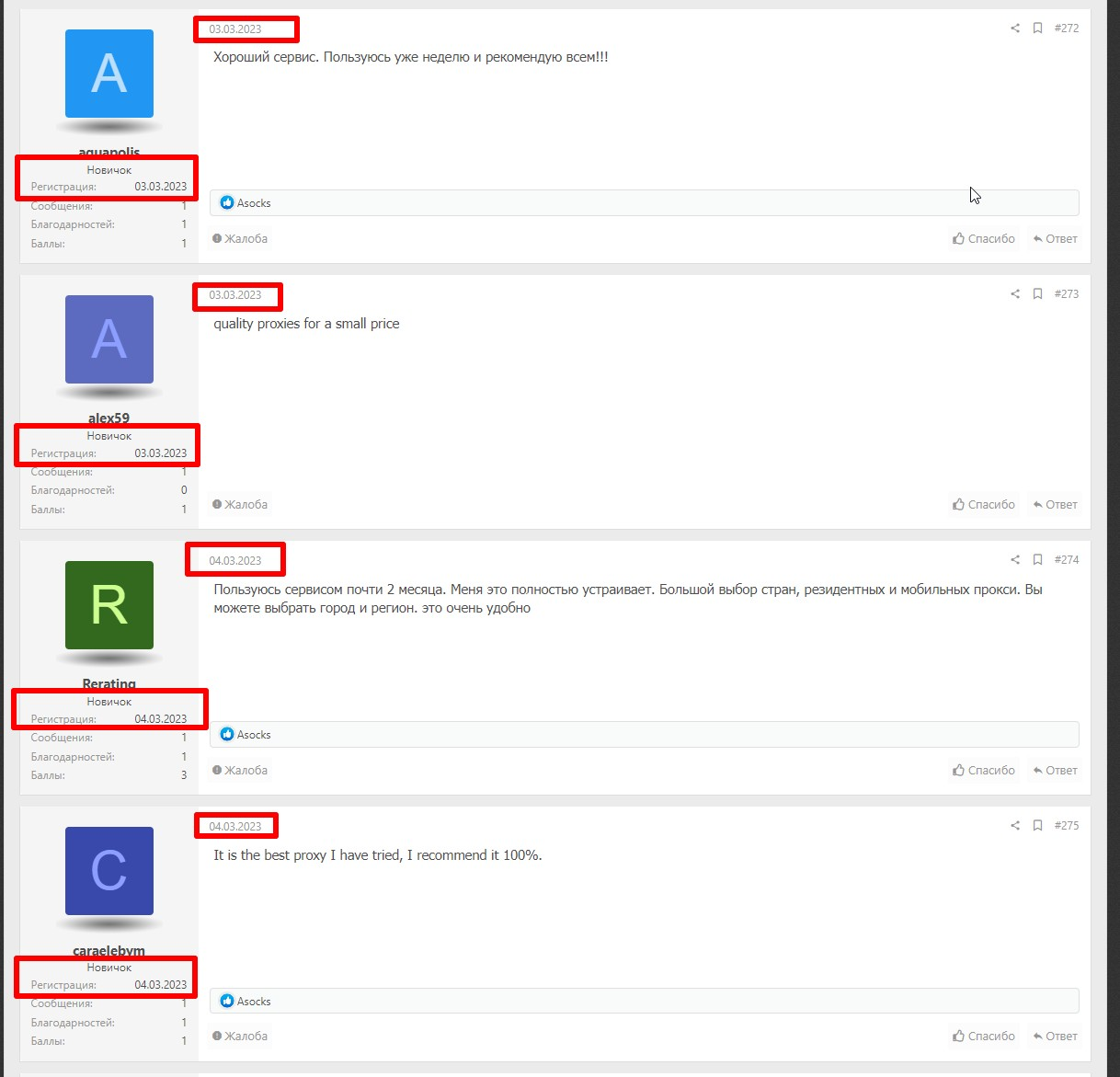The width and height of the screenshot is (1120, 1077).
Task: Bookmark post #274
Action: (x=1037, y=560)
